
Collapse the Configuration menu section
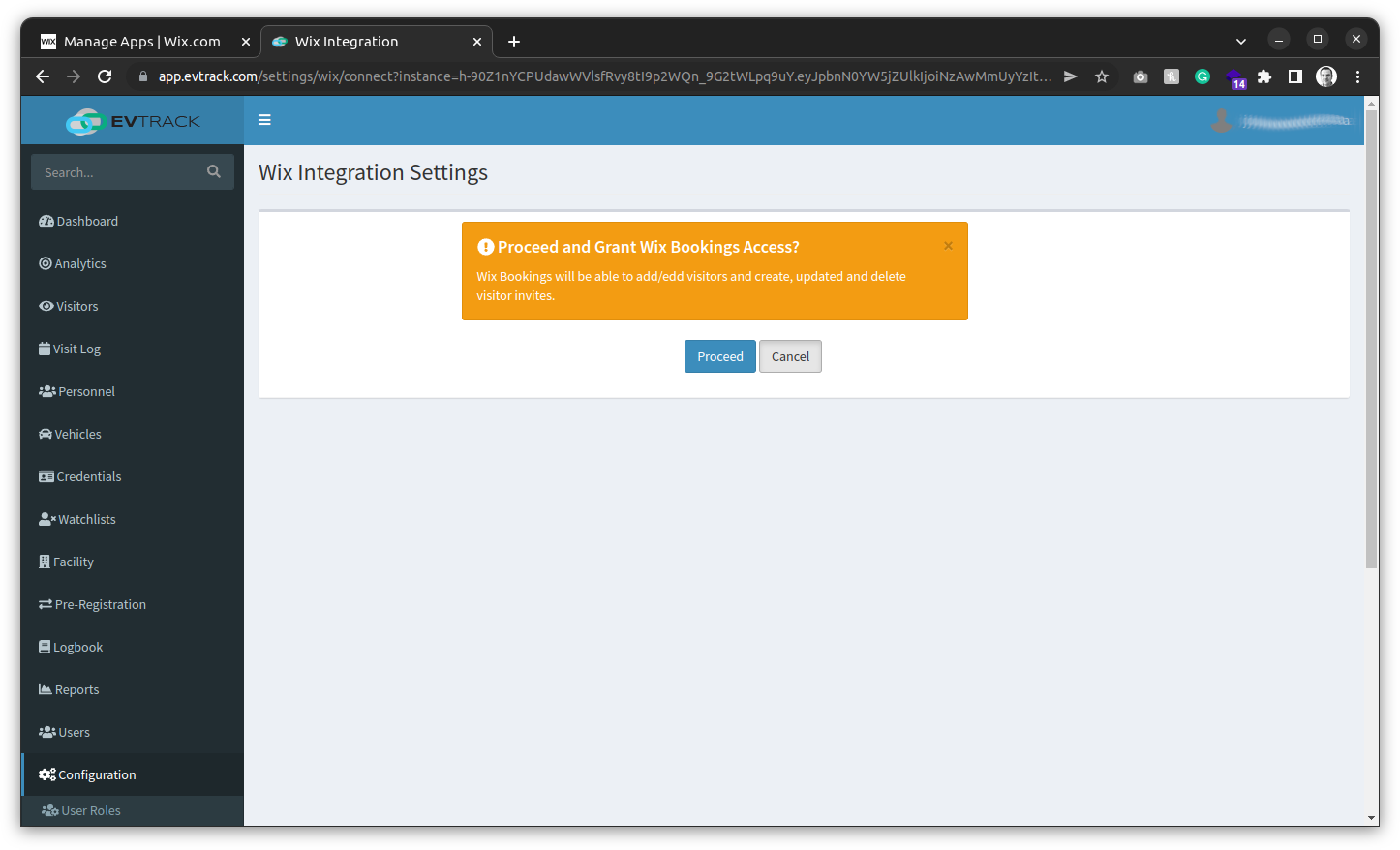(x=133, y=774)
